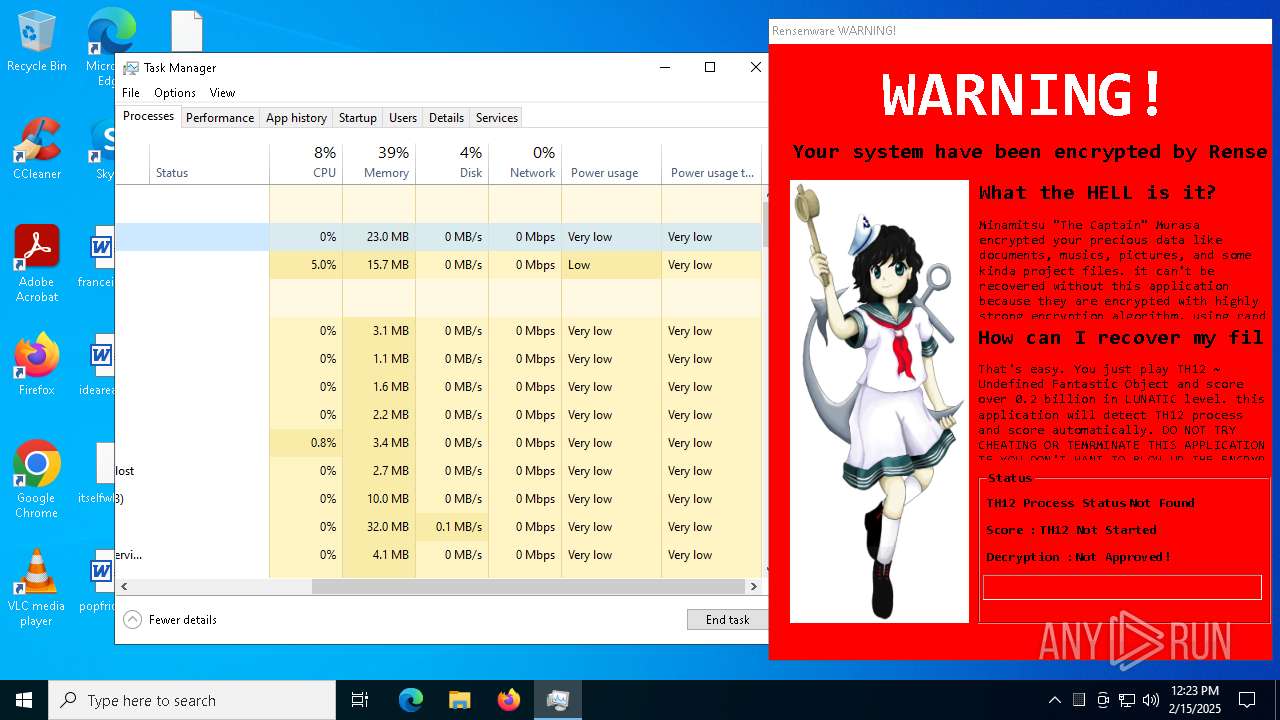Select the Task Manager taskbar icon
Screen dimensions: 1280x720
[x=558, y=700]
